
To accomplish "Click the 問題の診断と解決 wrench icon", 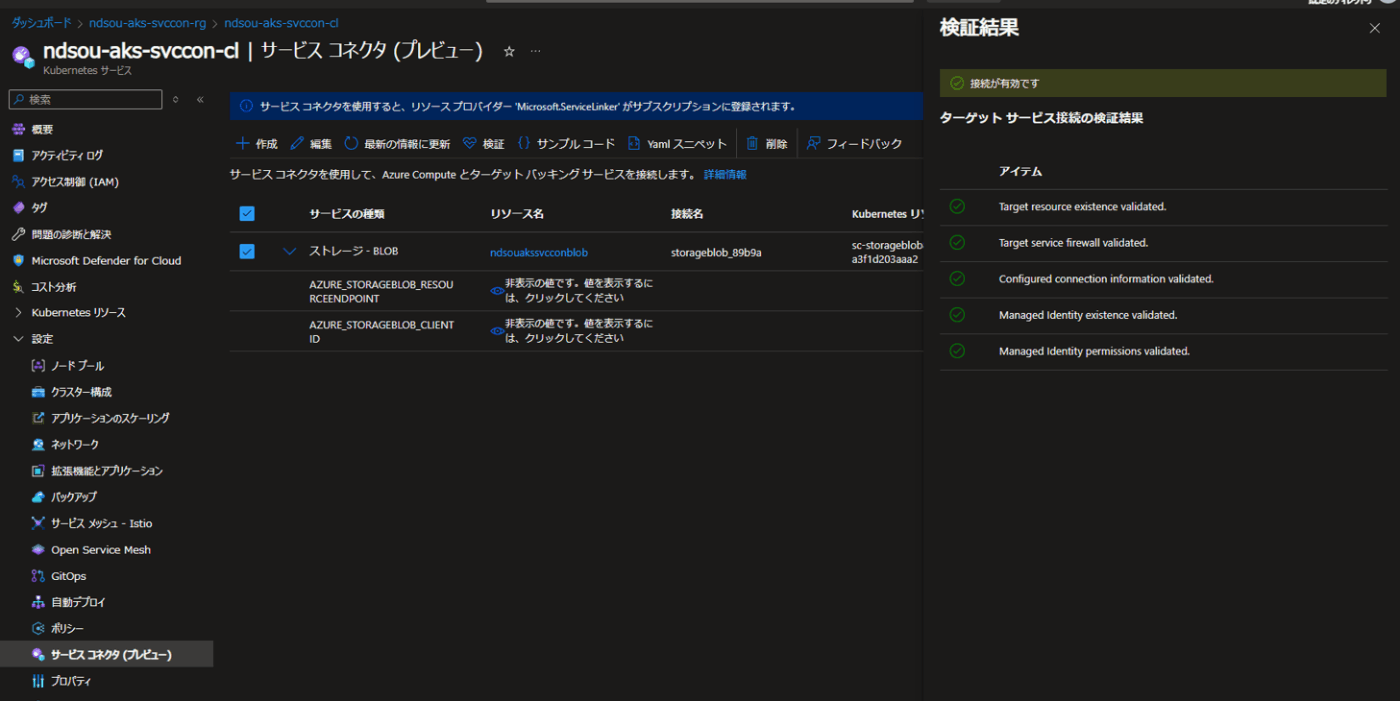I will tap(18, 234).
